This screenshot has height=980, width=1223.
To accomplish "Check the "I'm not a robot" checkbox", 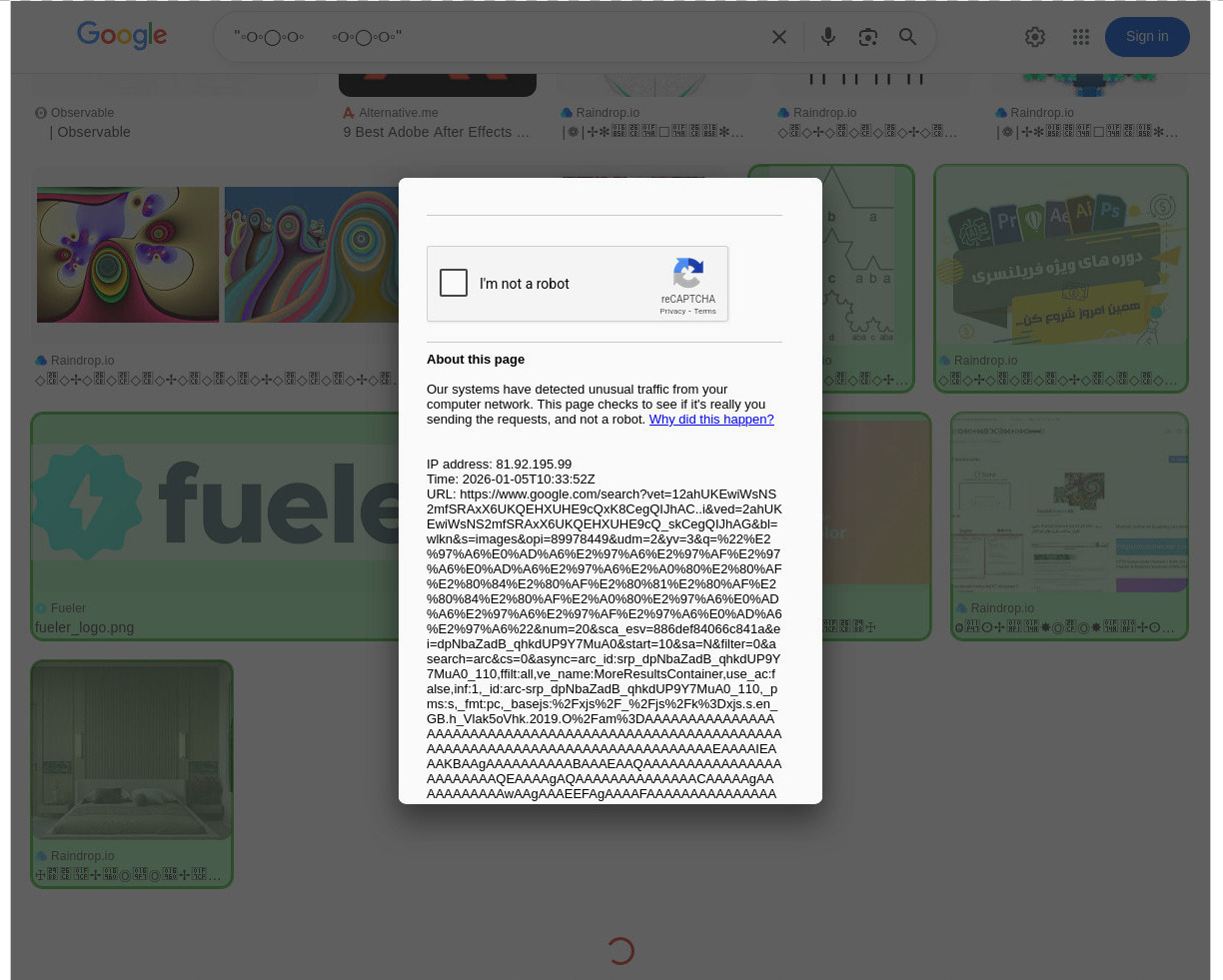I will 454,283.
